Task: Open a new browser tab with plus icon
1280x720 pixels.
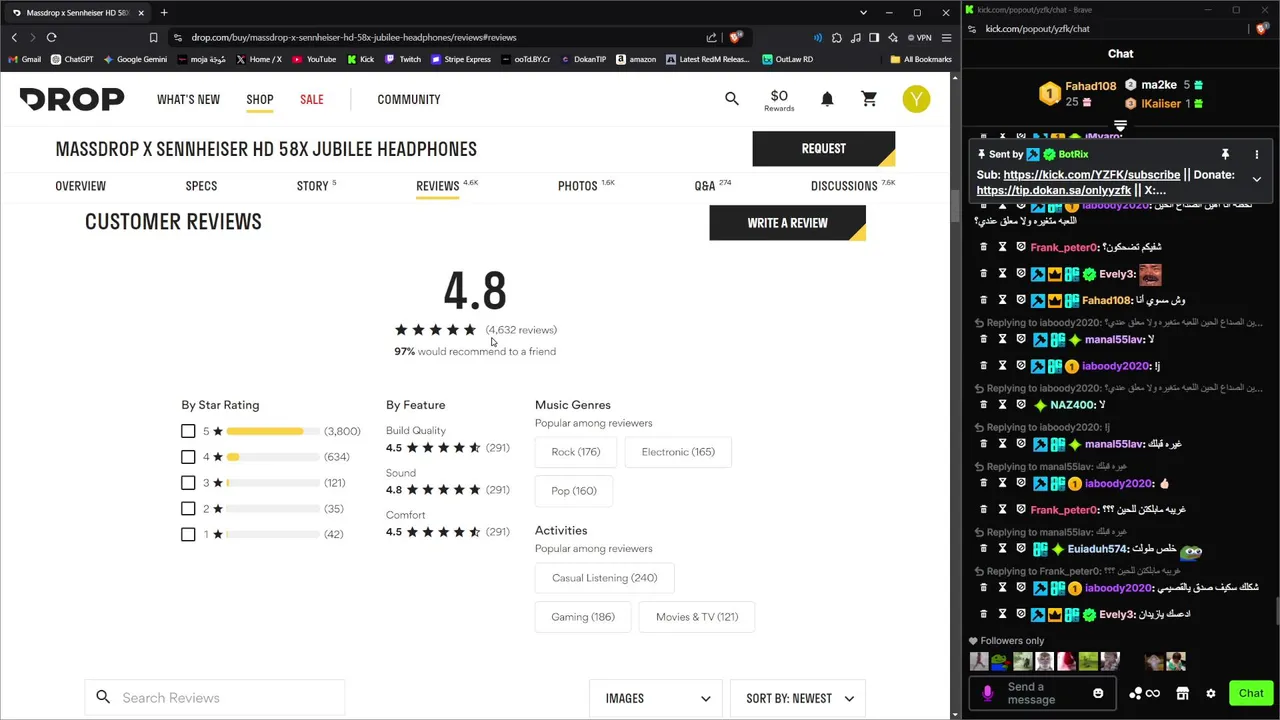Action: click(164, 13)
